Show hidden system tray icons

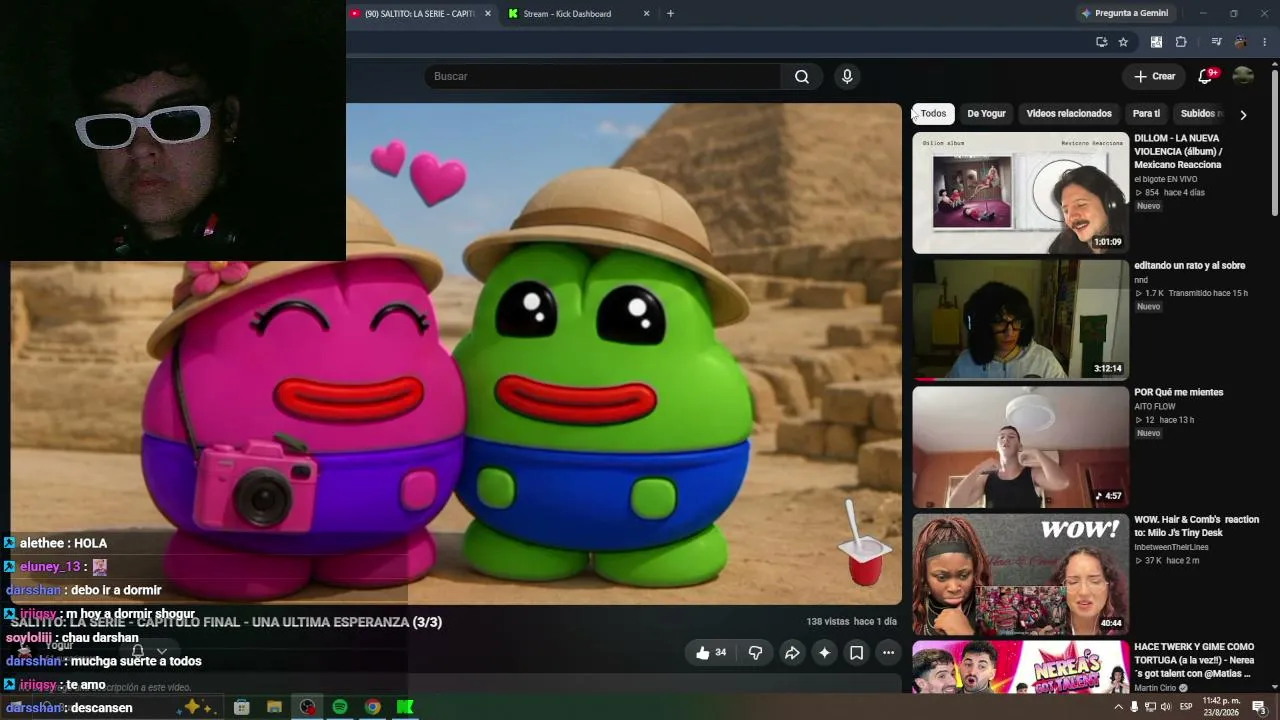click(1118, 707)
